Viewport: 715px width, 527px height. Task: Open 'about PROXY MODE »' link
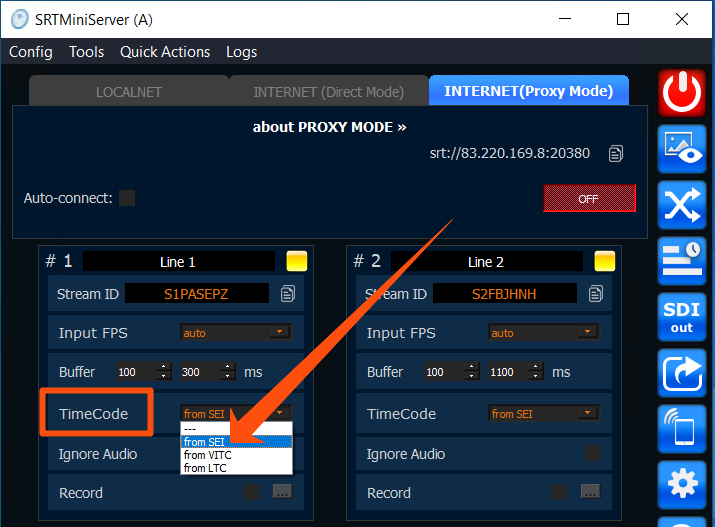330,127
